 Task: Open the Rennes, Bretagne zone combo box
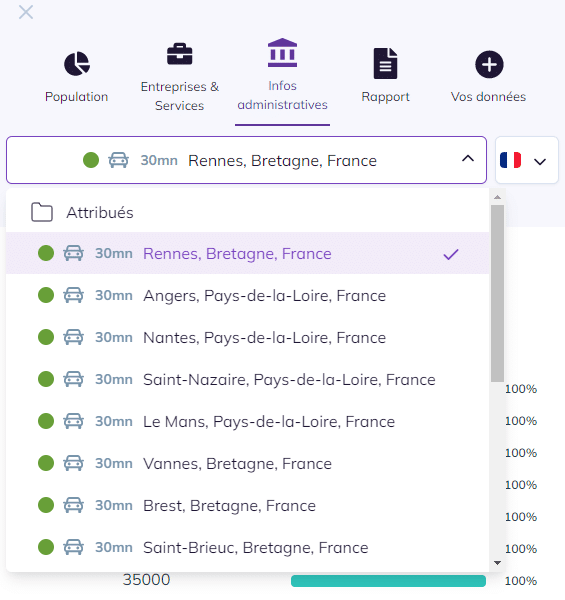point(246,160)
